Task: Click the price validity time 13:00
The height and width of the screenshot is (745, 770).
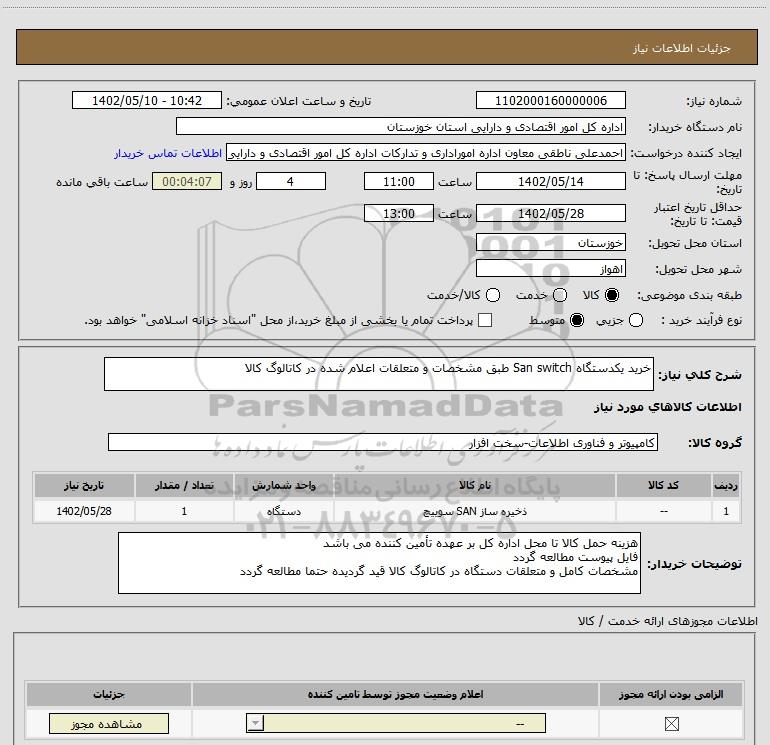Action: coord(399,213)
